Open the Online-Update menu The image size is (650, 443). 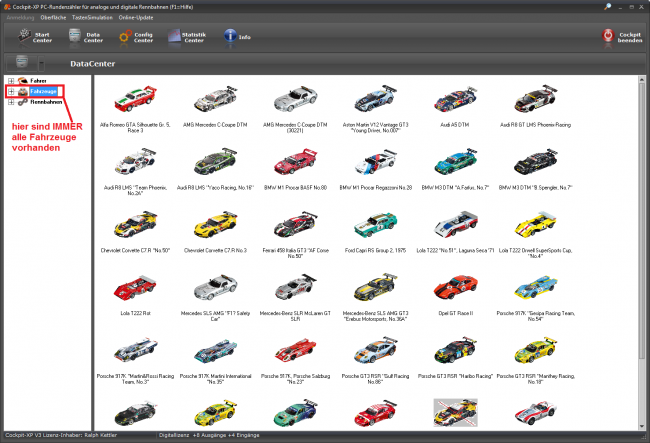[136, 18]
